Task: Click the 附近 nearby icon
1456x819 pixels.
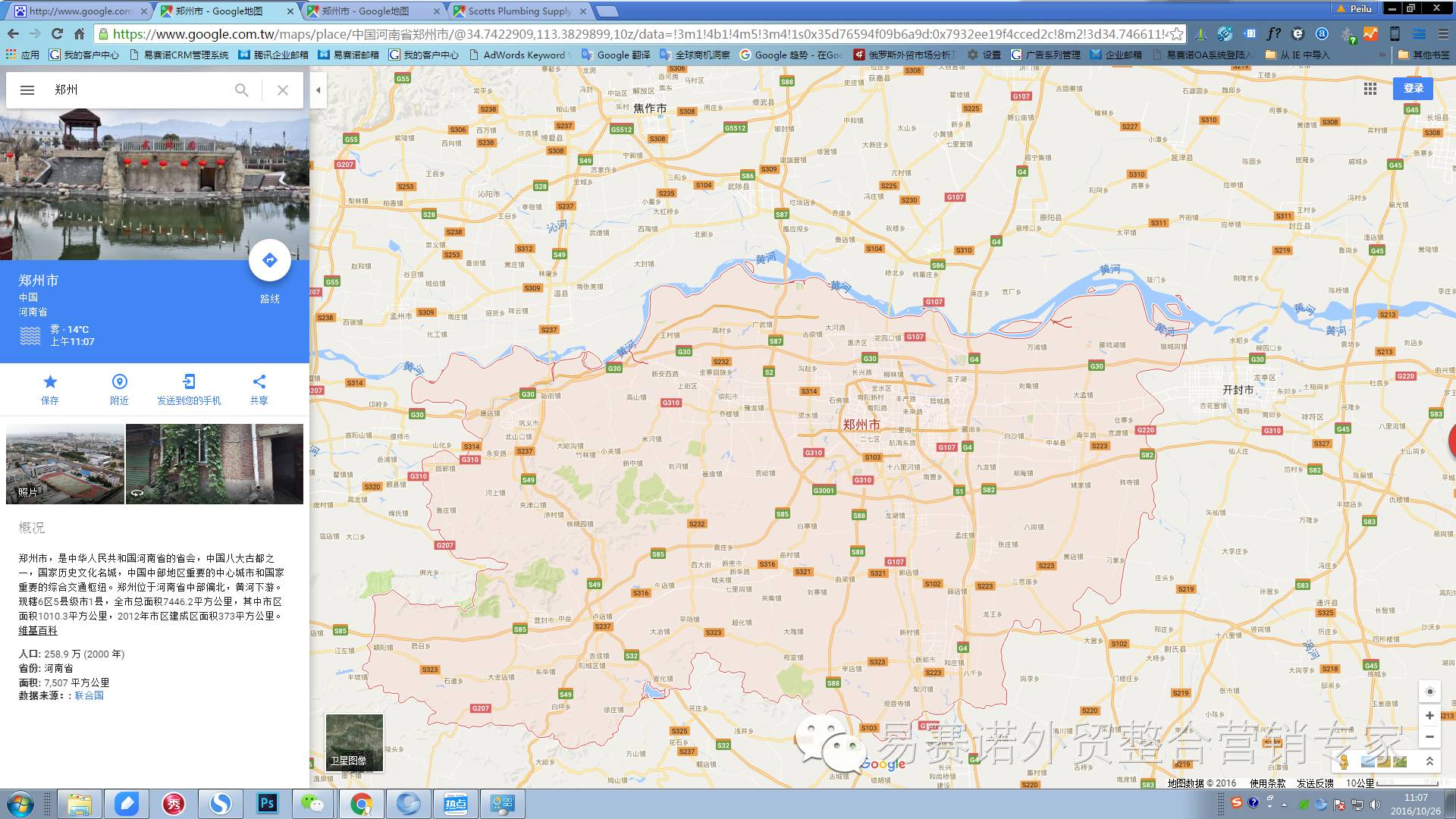Action: [119, 381]
